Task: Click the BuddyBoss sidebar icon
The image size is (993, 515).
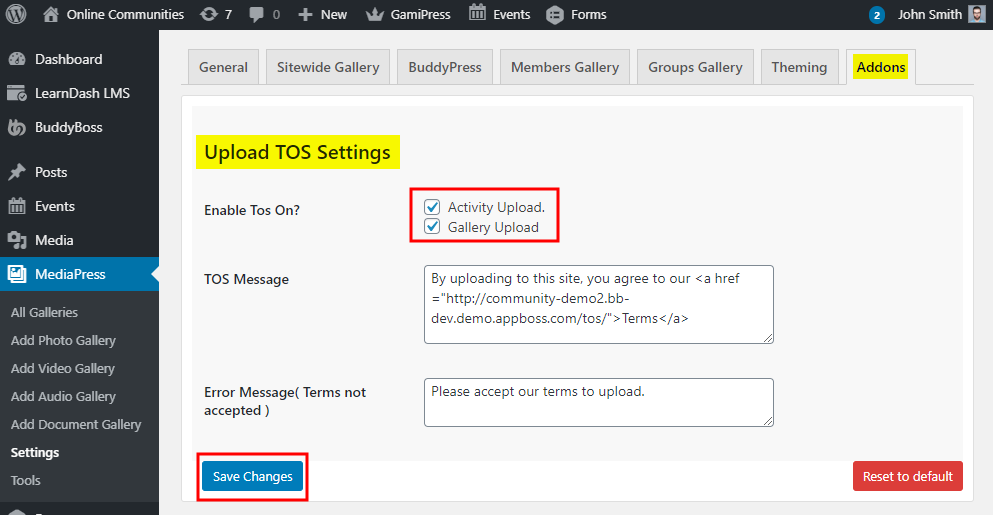Action: 16,127
